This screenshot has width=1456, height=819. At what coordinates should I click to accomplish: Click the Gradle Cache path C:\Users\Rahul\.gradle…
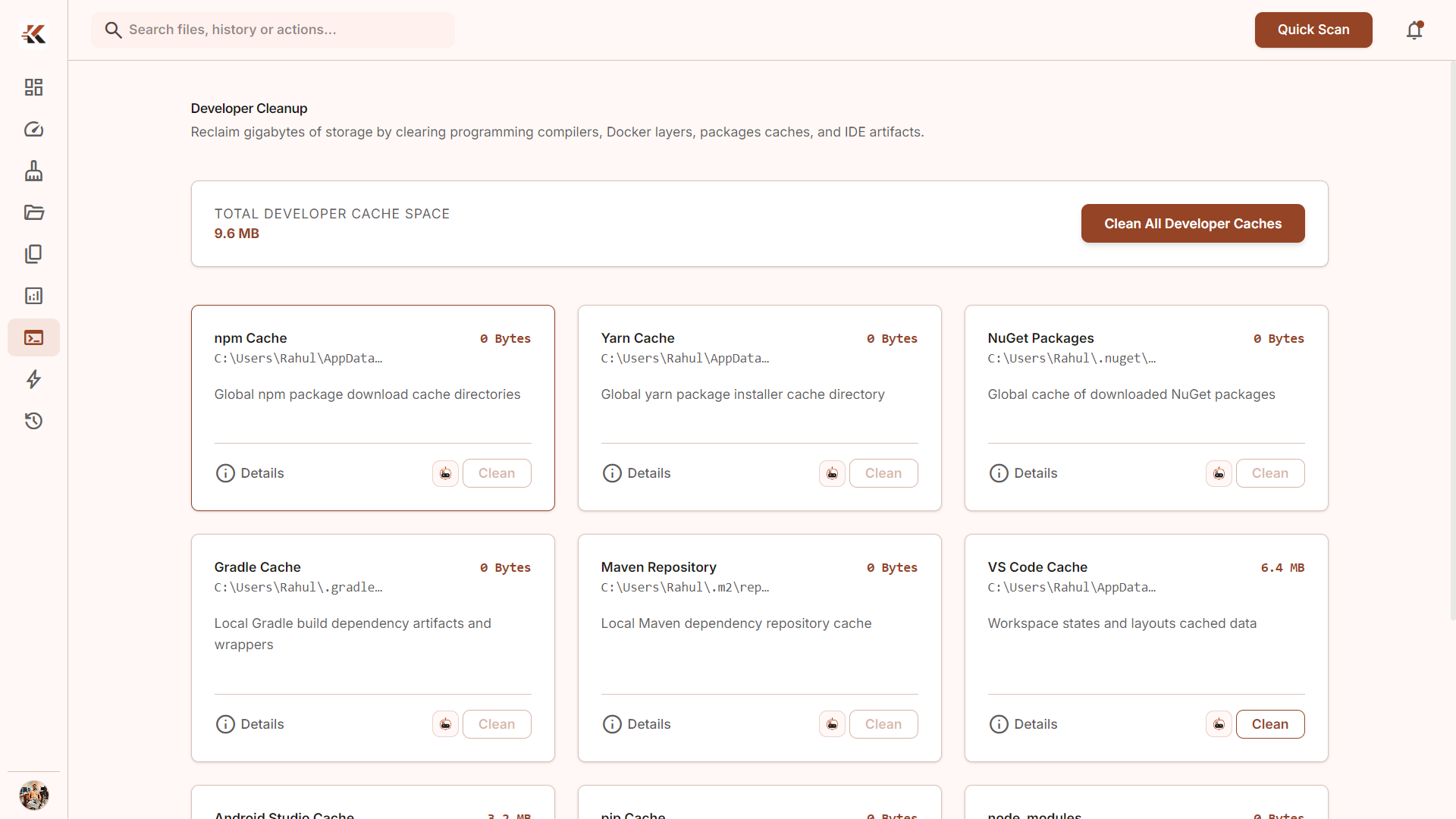298,587
